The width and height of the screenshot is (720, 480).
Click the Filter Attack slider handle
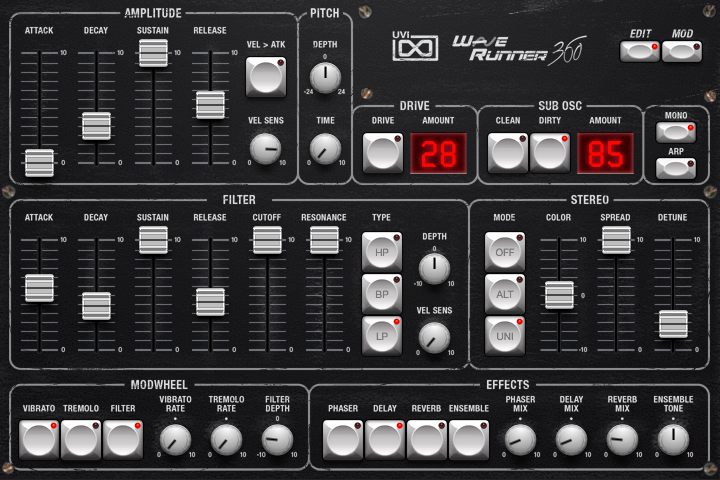pyautogui.click(x=39, y=288)
